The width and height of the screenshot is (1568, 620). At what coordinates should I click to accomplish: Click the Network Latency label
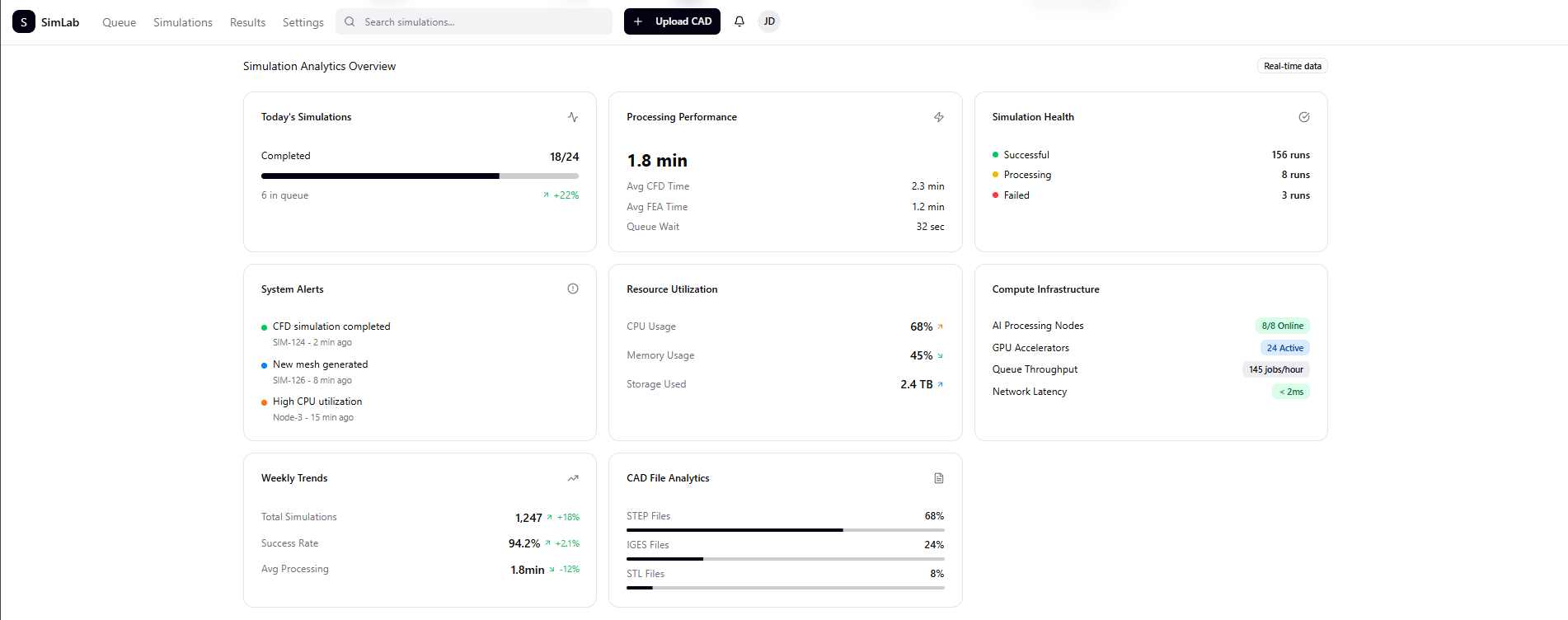pyautogui.click(x=1030, y=392)
